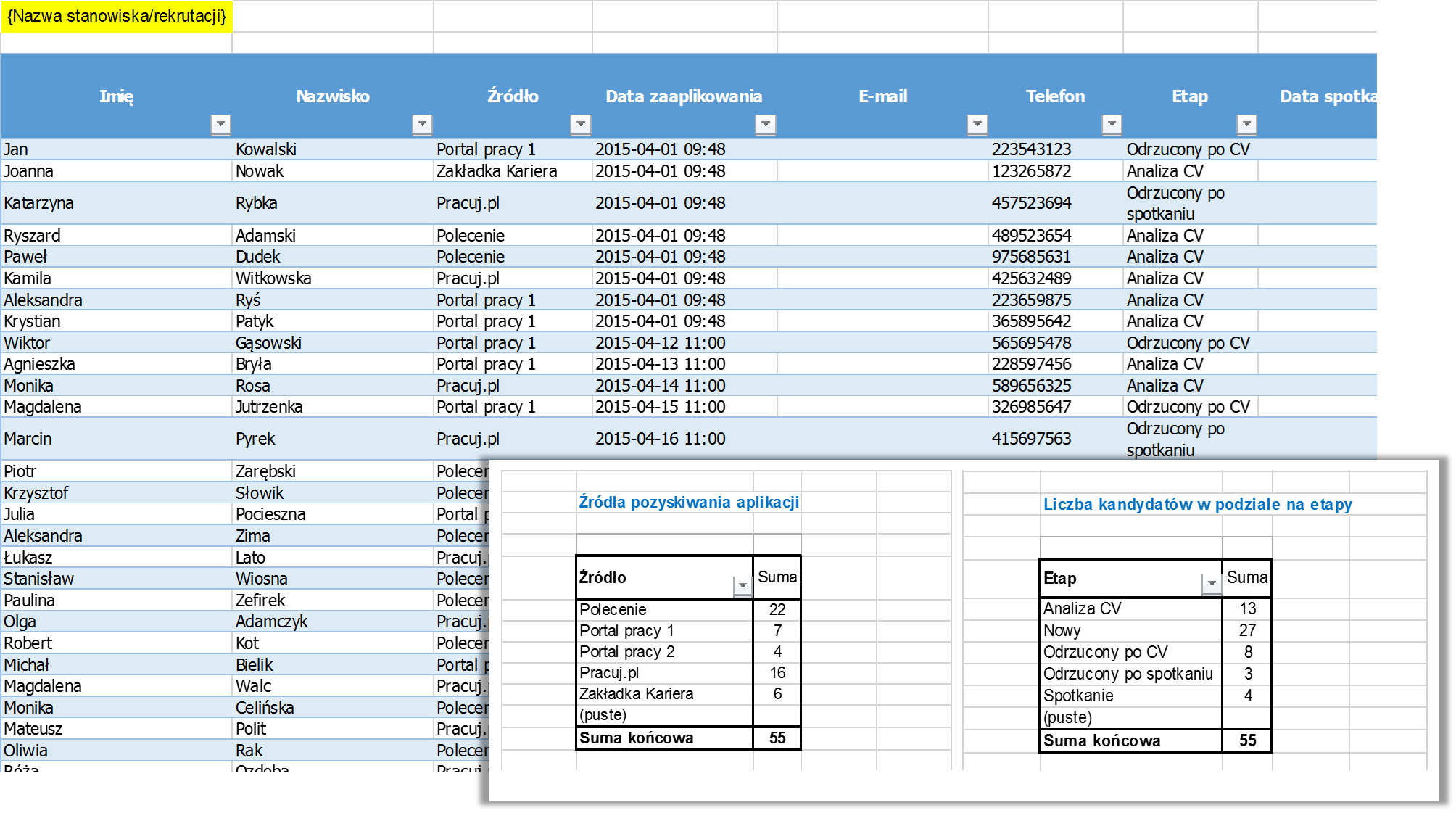Select the Spotkanie row in stages pivot
The image size is (1456, 813).
[1155, 696]
